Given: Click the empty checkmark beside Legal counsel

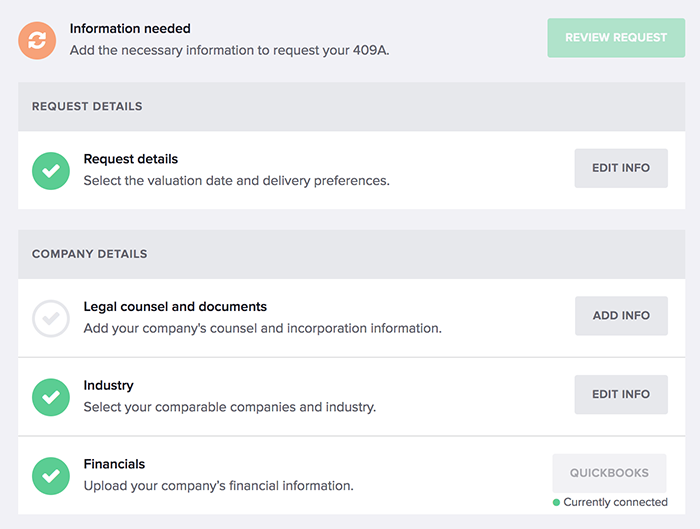Looking at the screenshot, I should point(51,318).
